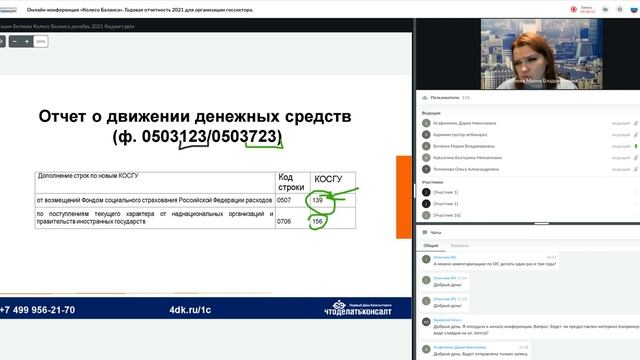
Task: Click muted mic icon for Кувшинова Екатерина
Action: (x=636, y=158)
